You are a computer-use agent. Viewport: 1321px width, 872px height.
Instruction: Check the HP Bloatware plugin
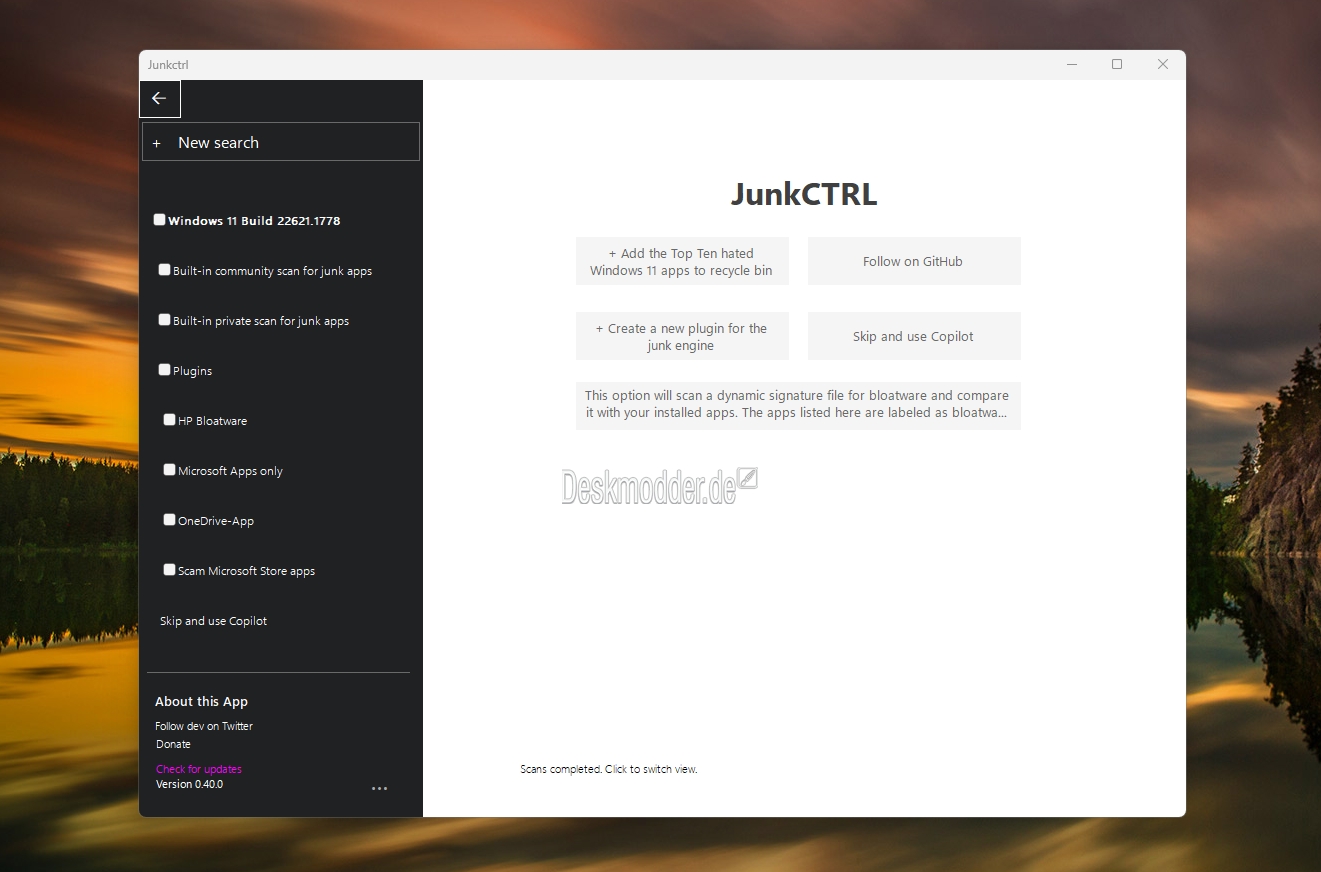coord(169,420)
